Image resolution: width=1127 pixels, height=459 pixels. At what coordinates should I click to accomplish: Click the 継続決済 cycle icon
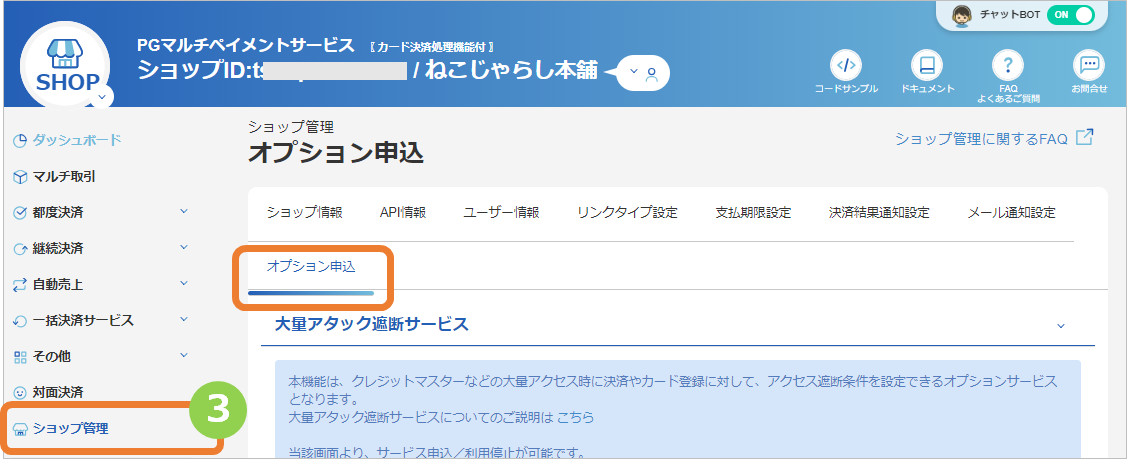20,249
